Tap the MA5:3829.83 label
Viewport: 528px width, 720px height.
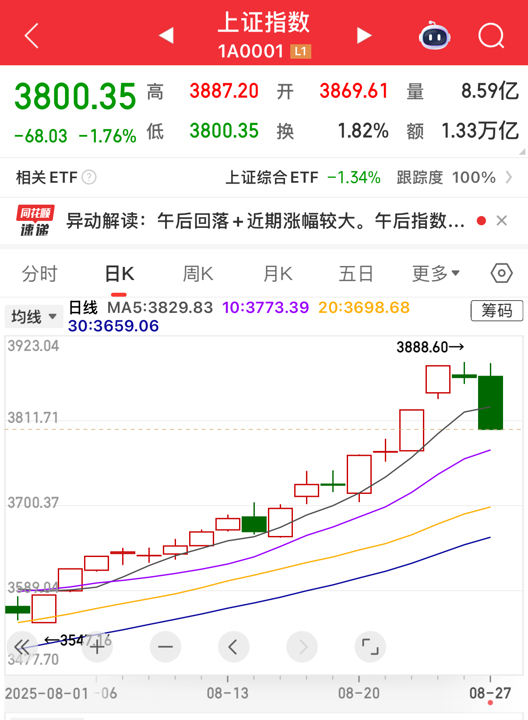pos(160,307)
